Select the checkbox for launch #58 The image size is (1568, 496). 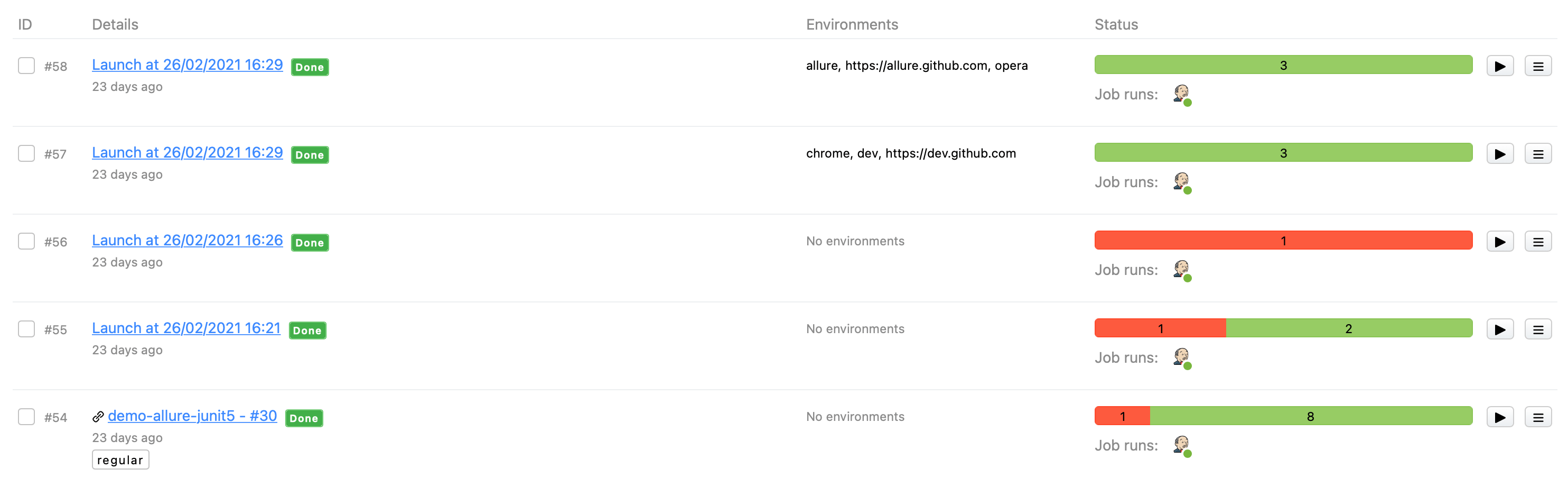click(26, 66)
